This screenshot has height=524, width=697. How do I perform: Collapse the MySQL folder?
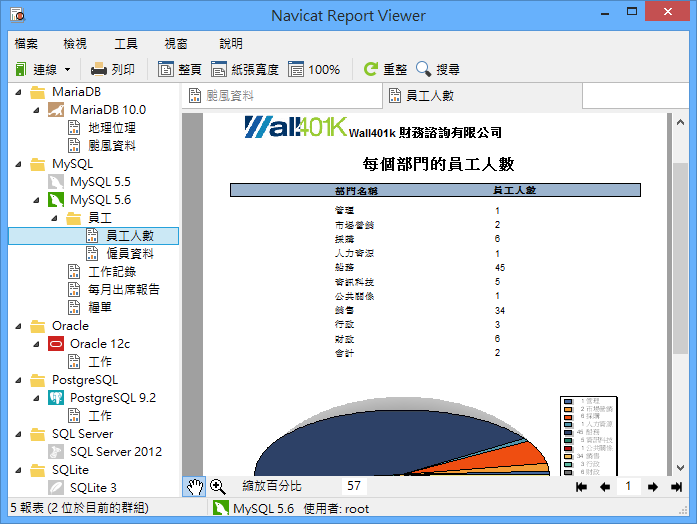pos(18,164)
